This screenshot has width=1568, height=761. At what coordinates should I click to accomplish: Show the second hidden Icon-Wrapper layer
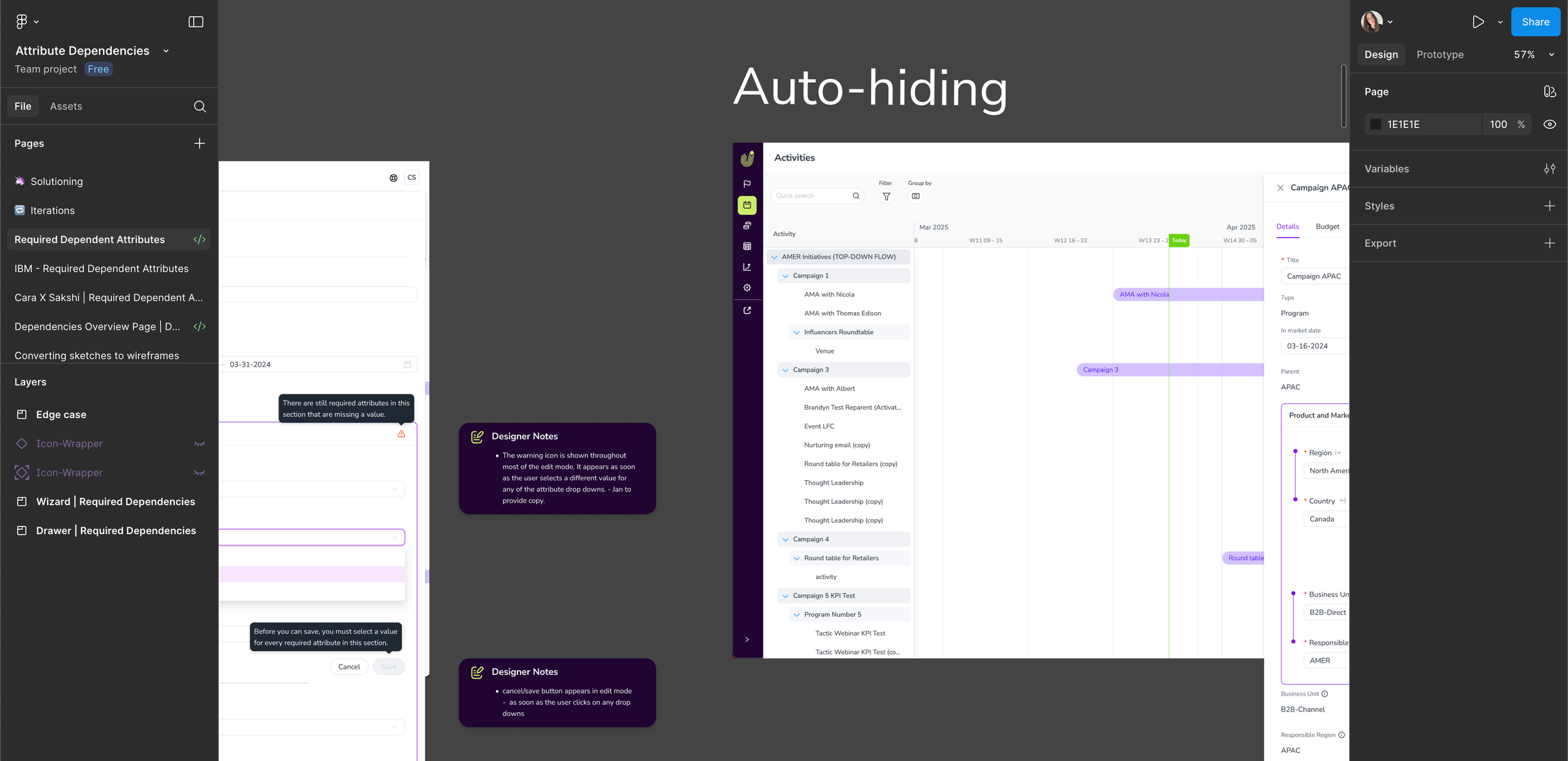[199, 473]
